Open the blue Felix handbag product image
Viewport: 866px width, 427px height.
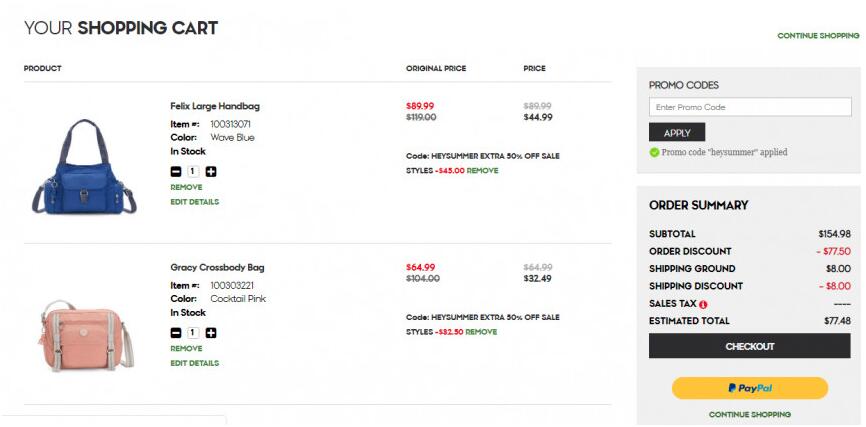pyautogui.click(x=83, y=166)
